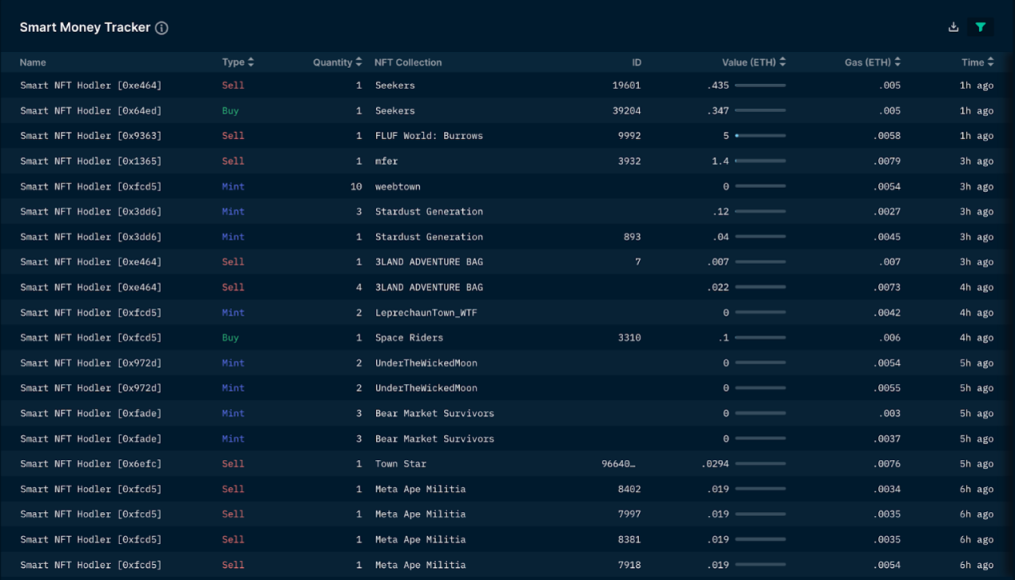Screen dimensions: 1019x584
Task: Sort by Quantity column arrows
Action: [358, 62]
